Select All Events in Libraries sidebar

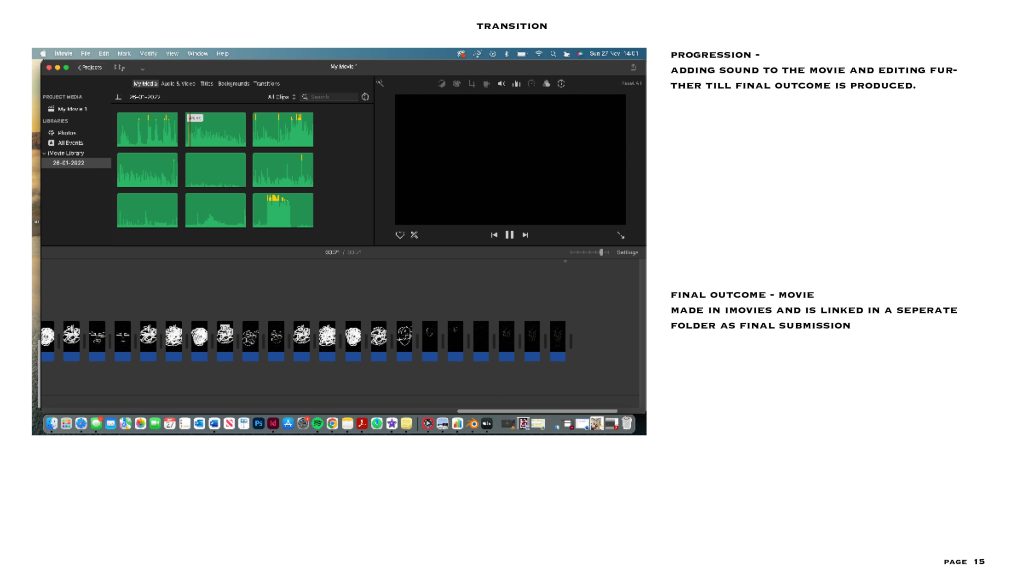[x=70, y=143]
